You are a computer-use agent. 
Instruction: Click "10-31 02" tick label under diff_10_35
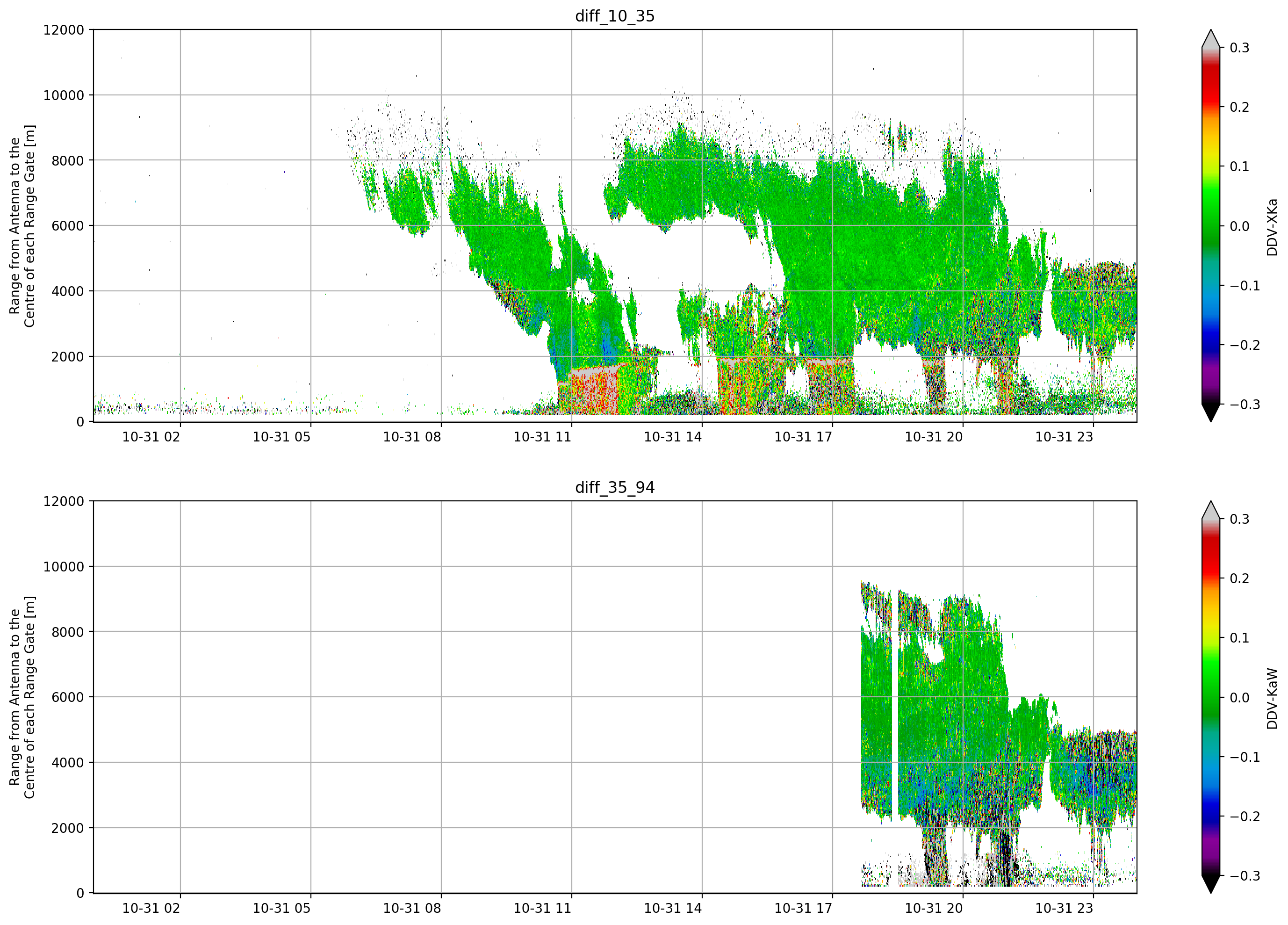[x=151, y=437]
